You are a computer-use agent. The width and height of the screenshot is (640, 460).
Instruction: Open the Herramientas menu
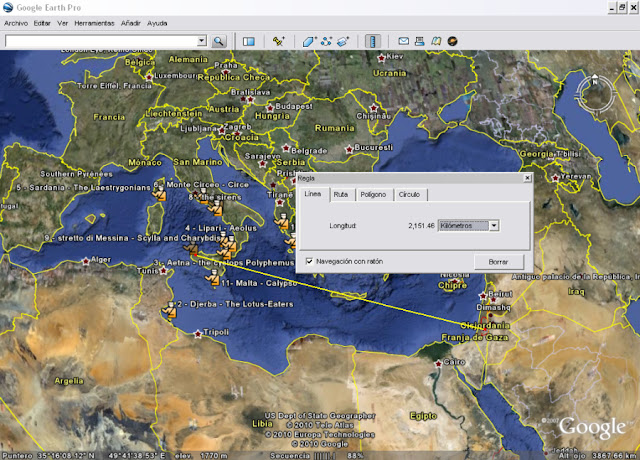pos(94,23)
